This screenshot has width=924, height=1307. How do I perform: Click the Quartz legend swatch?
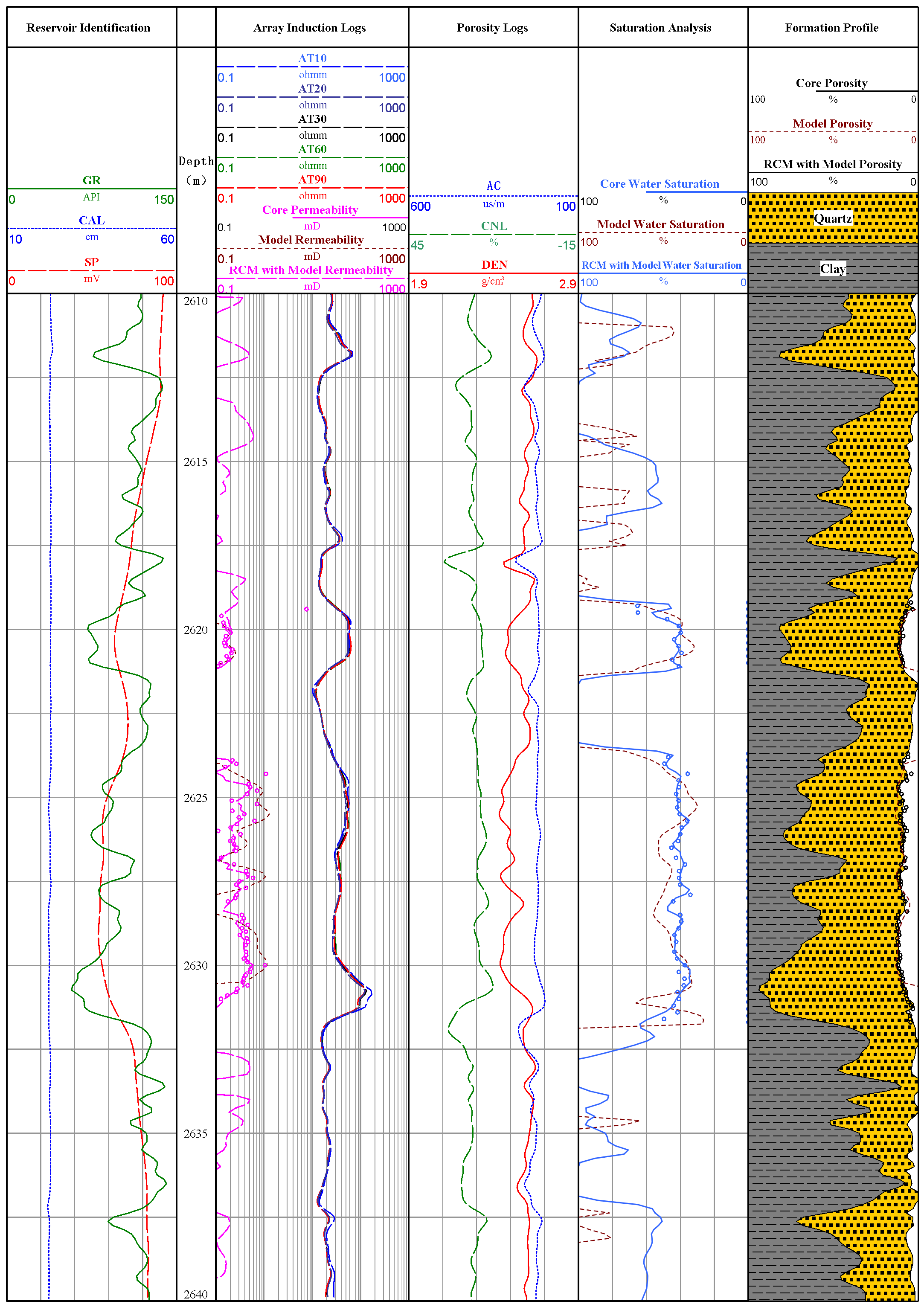[832, 218]
